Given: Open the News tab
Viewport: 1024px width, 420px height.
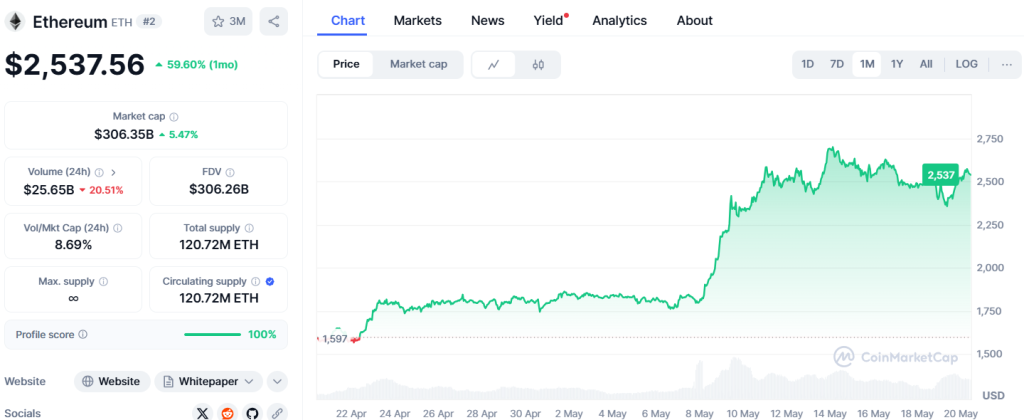Looking at the screenshot, I should coord(488,21).
